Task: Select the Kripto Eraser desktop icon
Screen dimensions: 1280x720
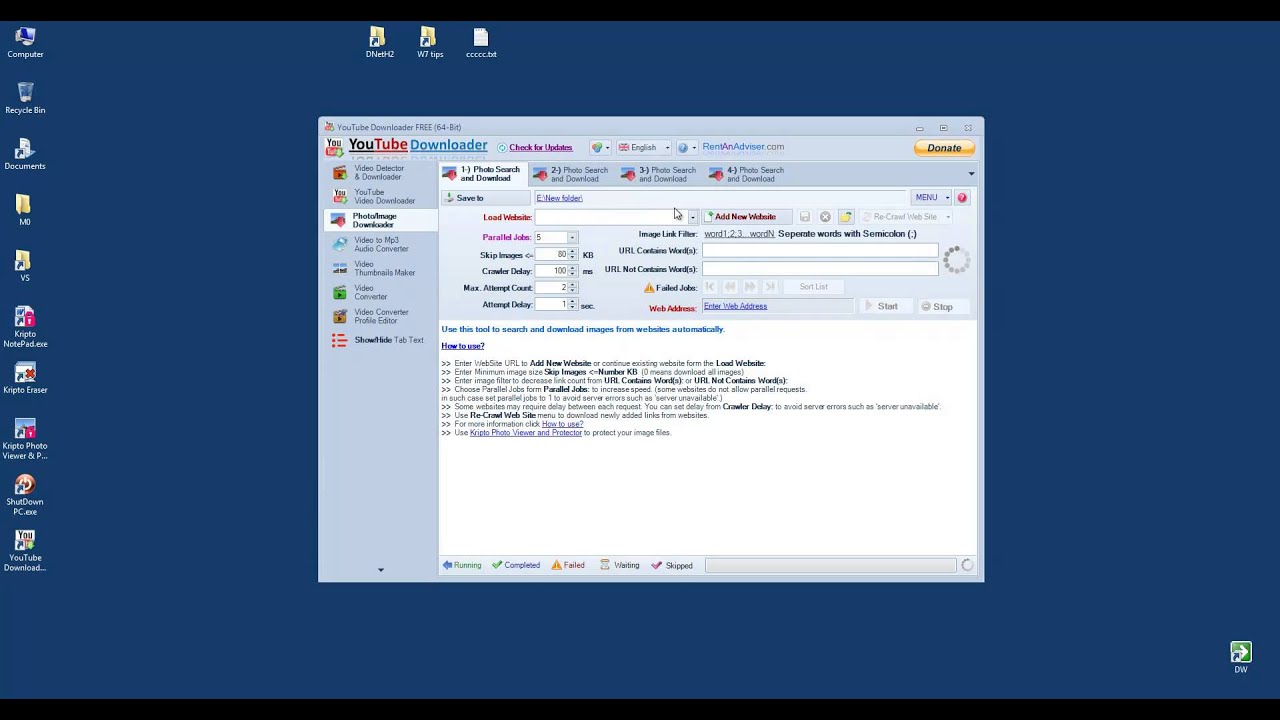Action: tap(25, 379)
